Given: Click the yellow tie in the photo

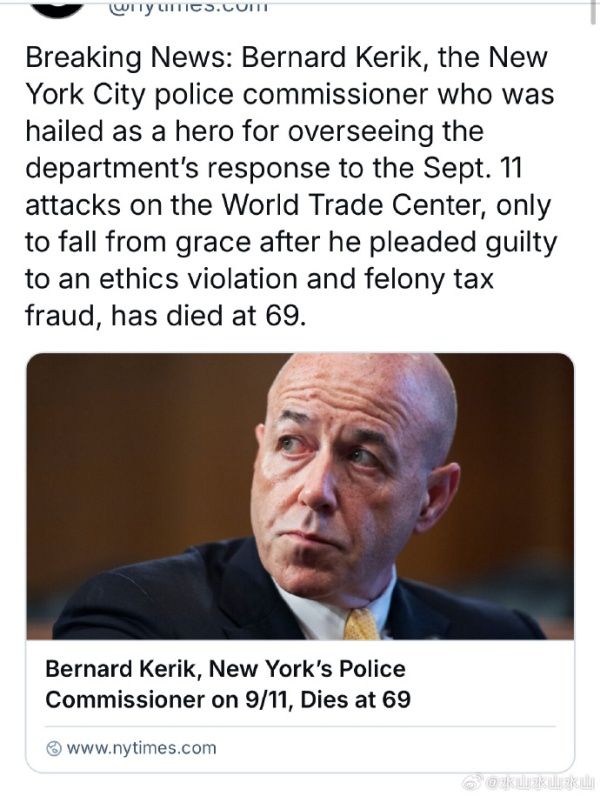Looking at the screenshot, I should click(362, 623).
